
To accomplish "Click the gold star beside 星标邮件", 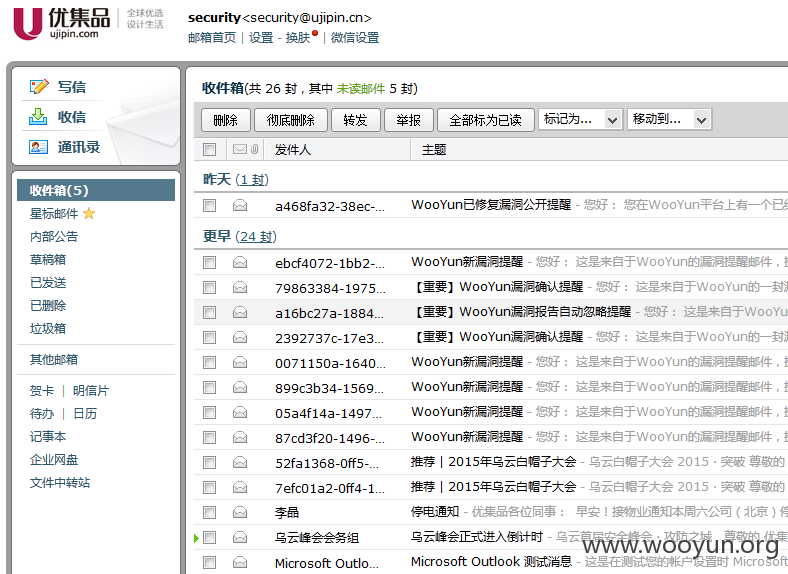I will [x=89, y=214].
